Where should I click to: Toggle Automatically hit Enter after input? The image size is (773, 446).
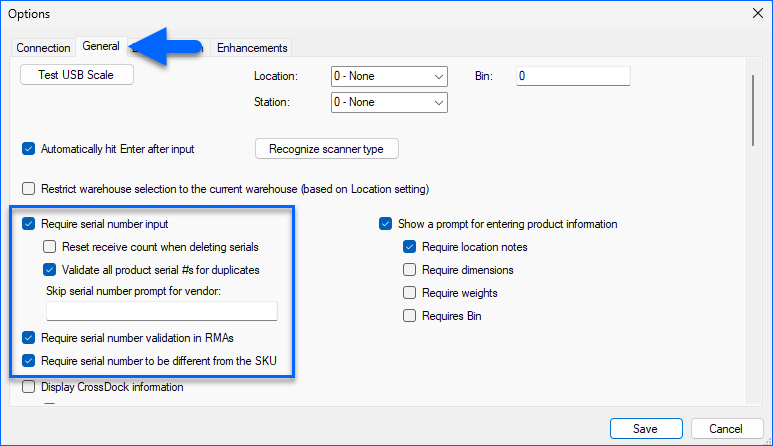pos(29,149)
